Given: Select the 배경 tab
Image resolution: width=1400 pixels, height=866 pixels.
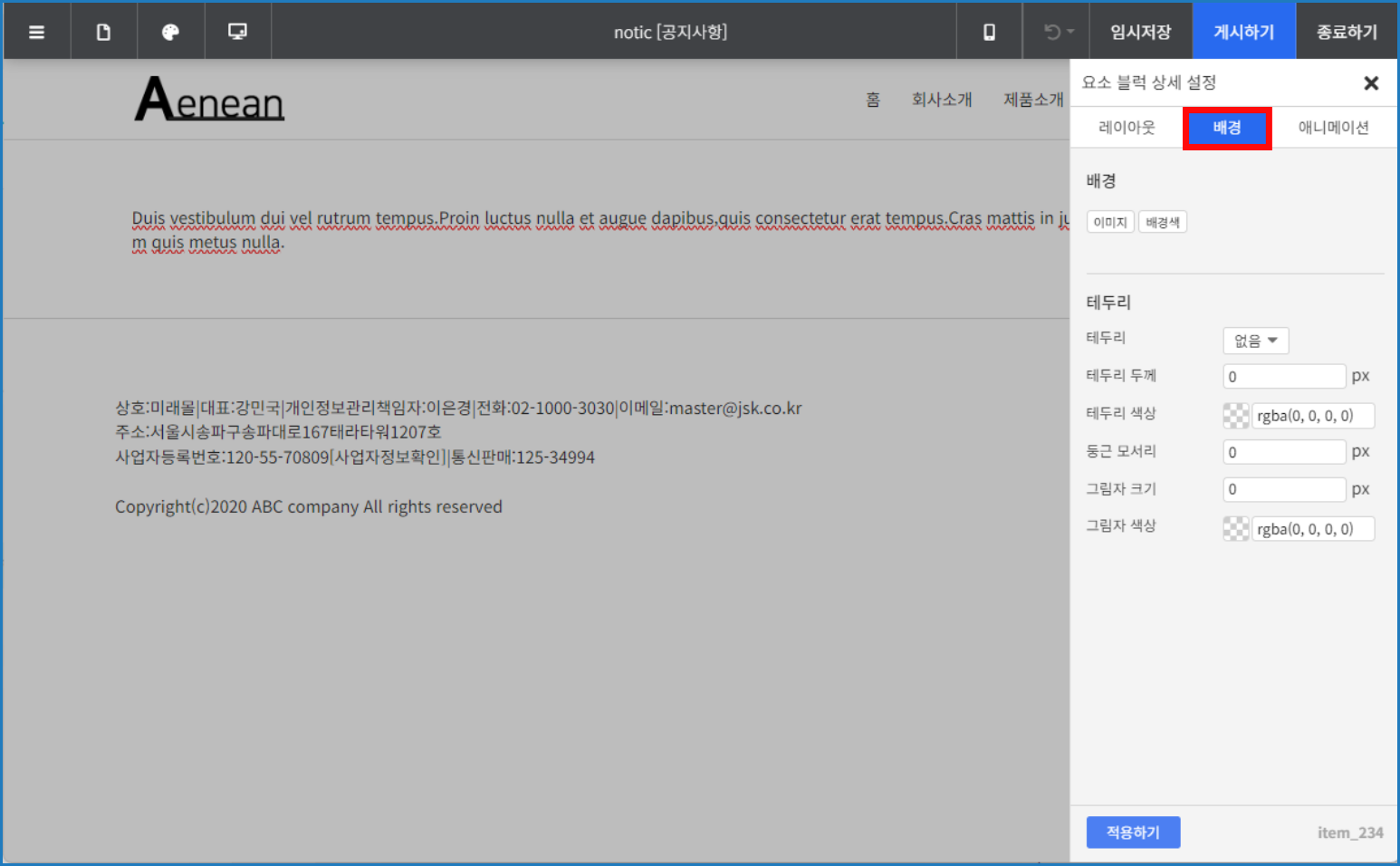Looking at the screenshot, I should 1227,128.
